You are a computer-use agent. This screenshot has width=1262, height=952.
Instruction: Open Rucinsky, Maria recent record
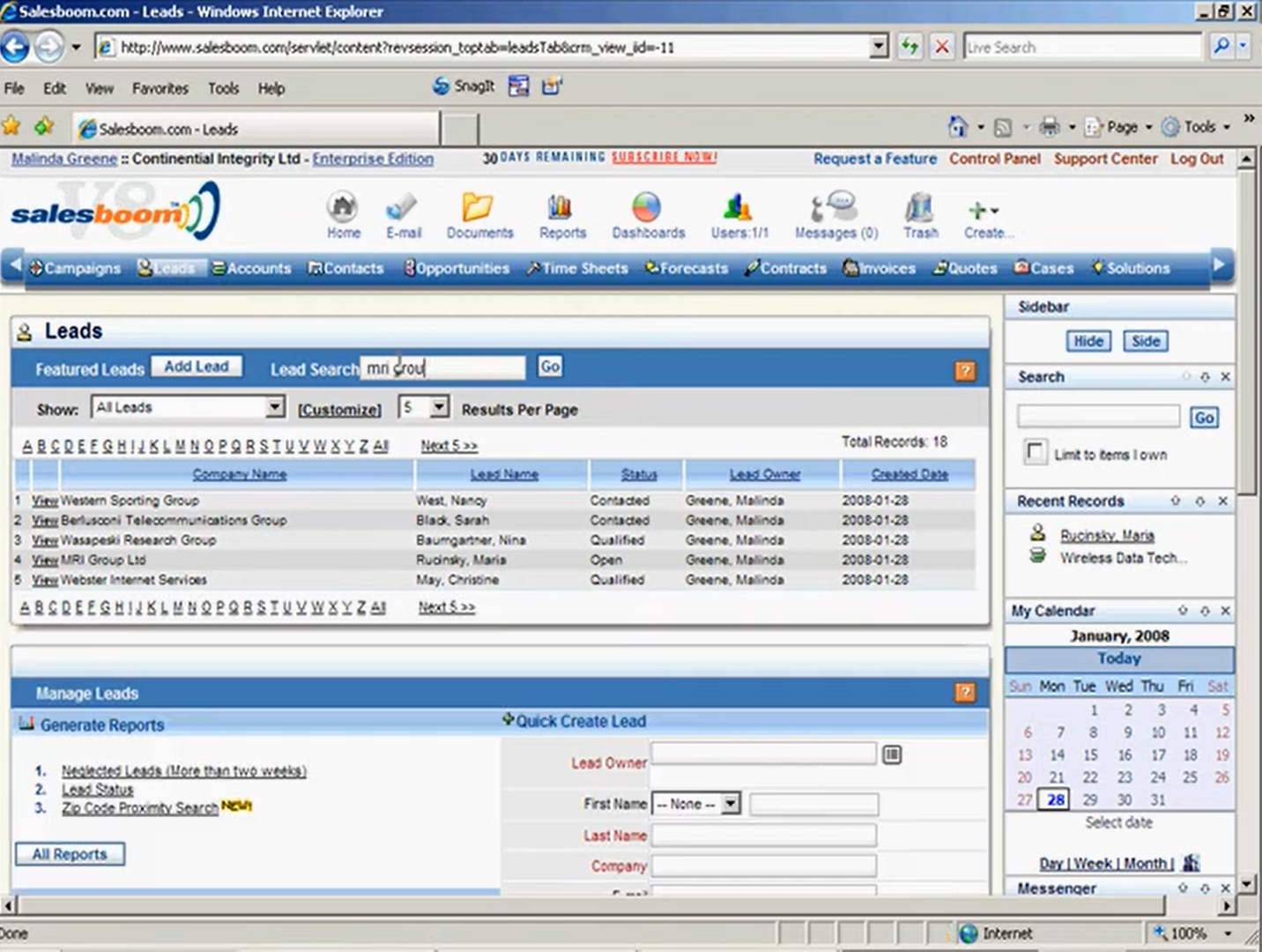point(1107,535)
